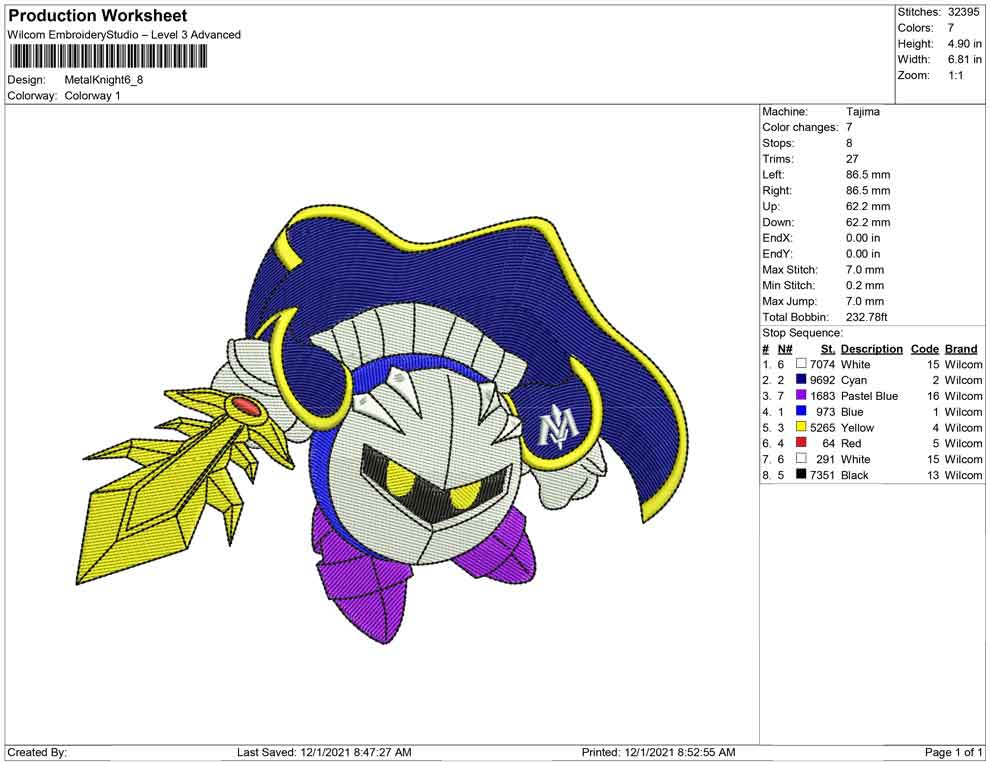Image resolution: width=990 pixels, height=762 pixels.
Task: Click the blue swatch in row 4
Action: pos(801,411)
